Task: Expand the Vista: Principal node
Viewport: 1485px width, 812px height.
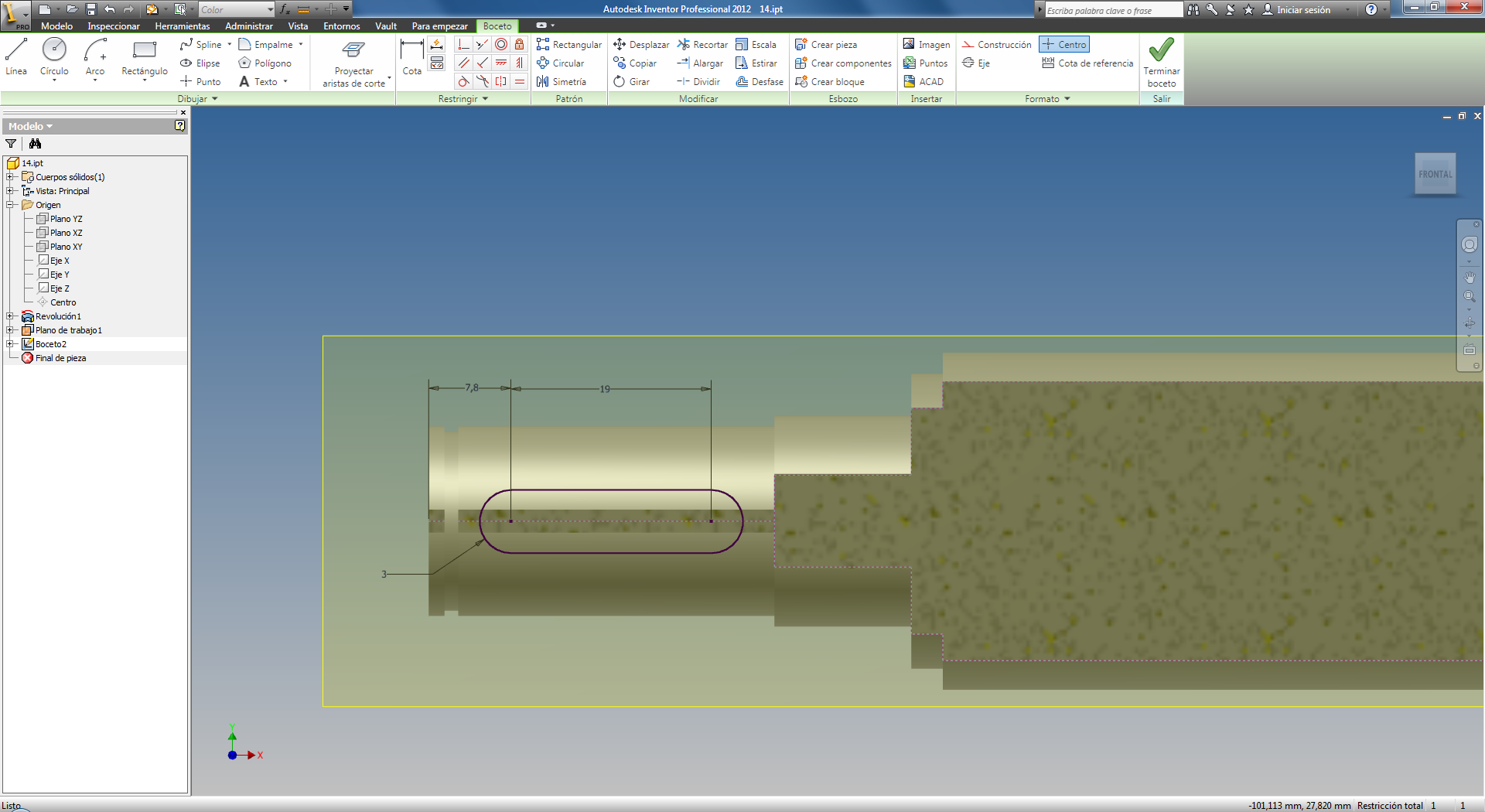Action: tap(9, 191)
